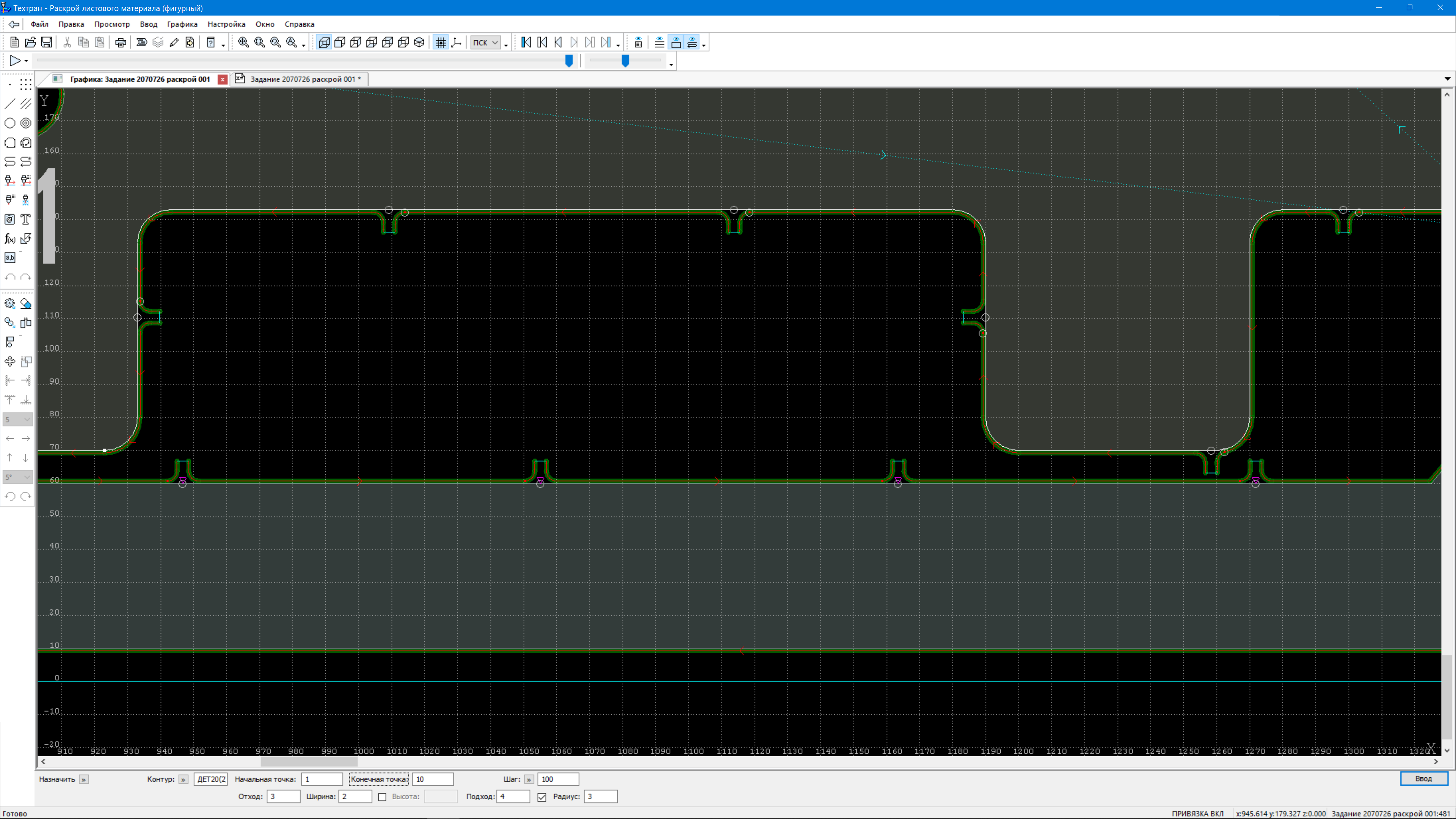This screenshot has height=819, width=1456.
Task: Select the Text tool icon
Action: pos(25,219)
